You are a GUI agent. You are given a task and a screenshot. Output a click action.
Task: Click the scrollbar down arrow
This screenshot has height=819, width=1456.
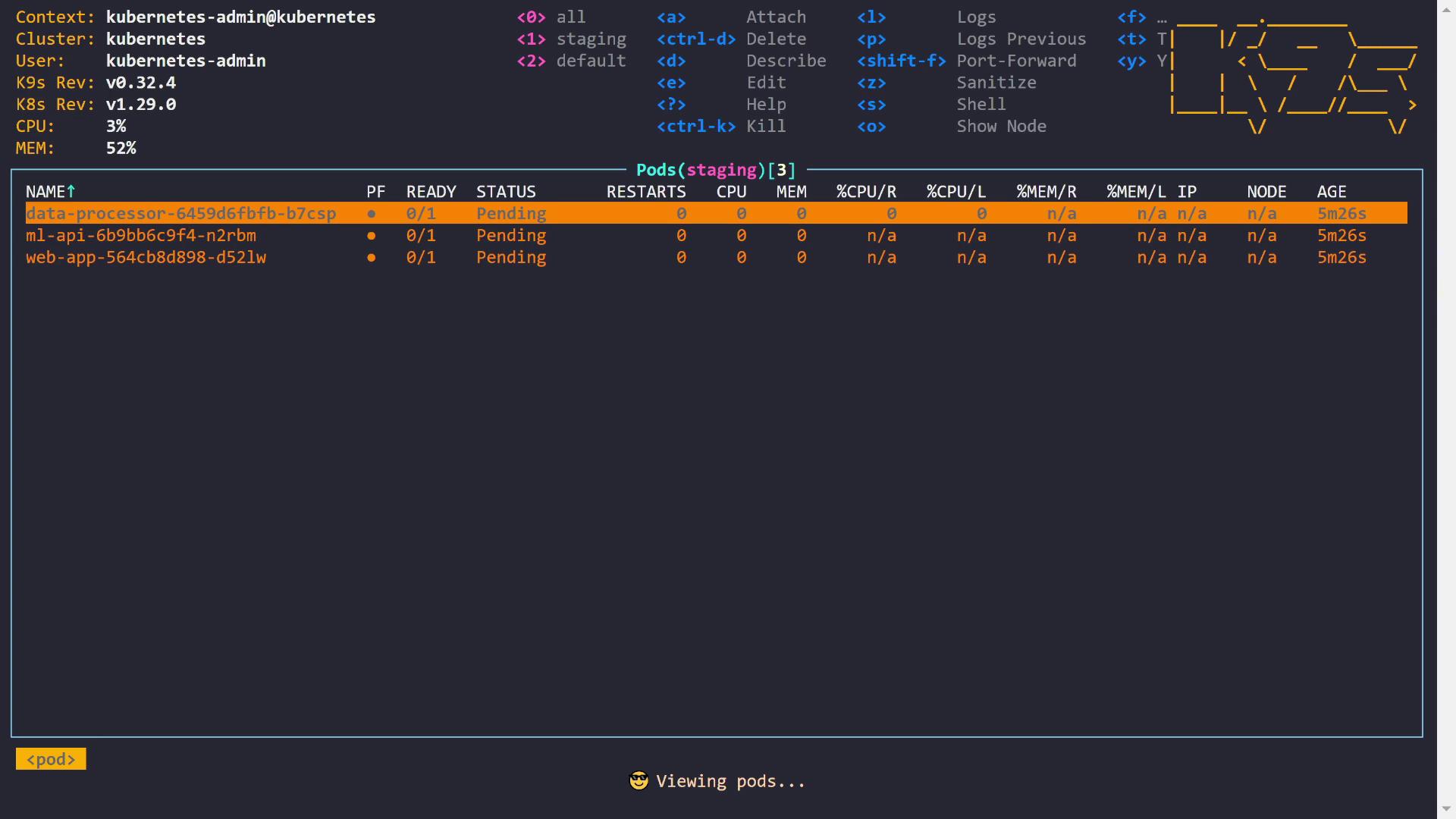1446,810
